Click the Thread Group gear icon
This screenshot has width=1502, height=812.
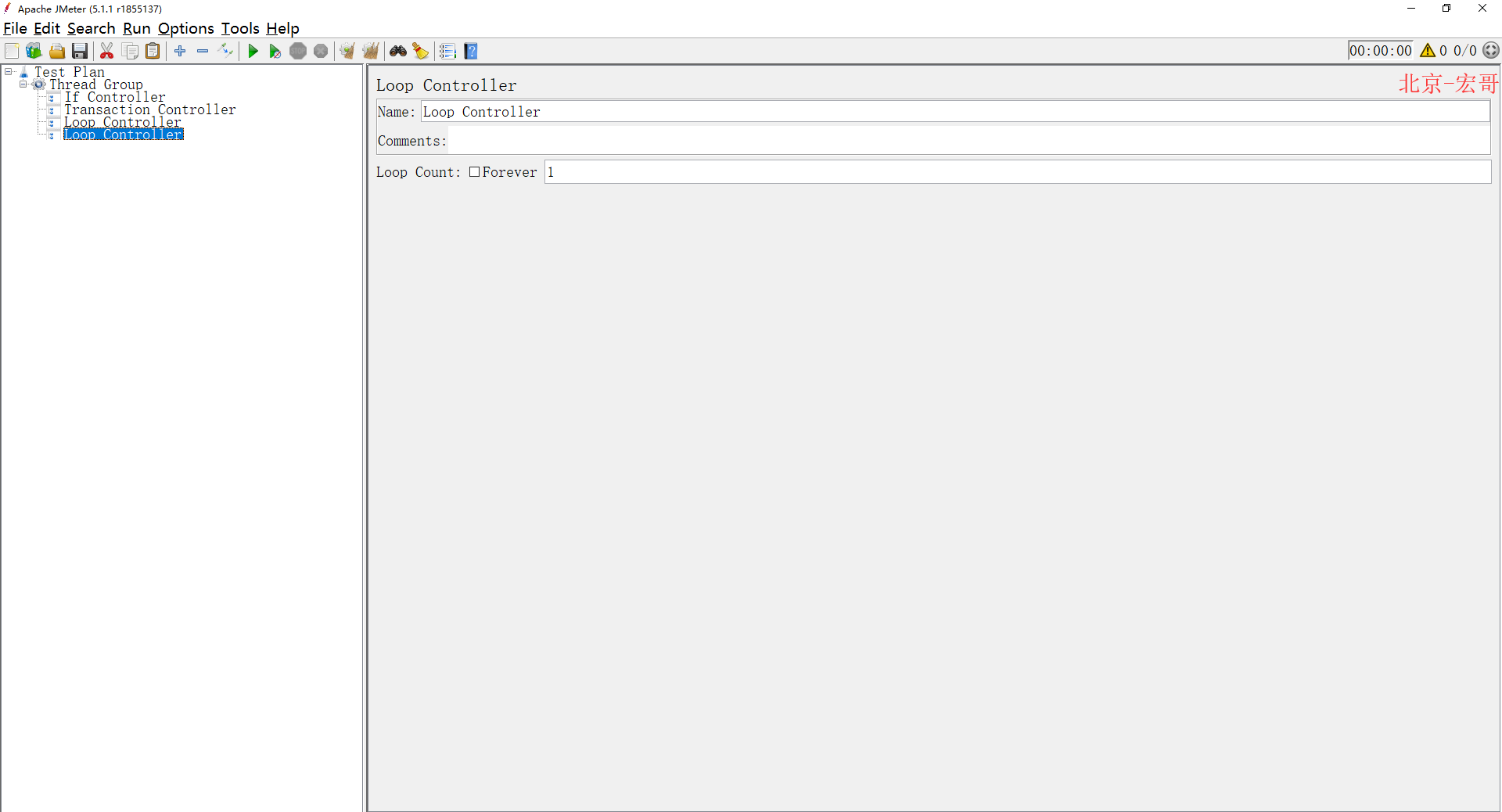pos(38,84)
